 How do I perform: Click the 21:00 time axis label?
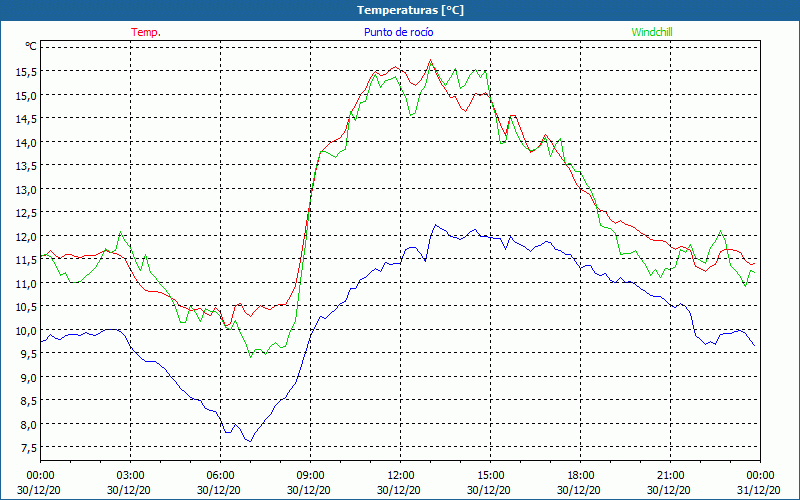tap(670, 476)
